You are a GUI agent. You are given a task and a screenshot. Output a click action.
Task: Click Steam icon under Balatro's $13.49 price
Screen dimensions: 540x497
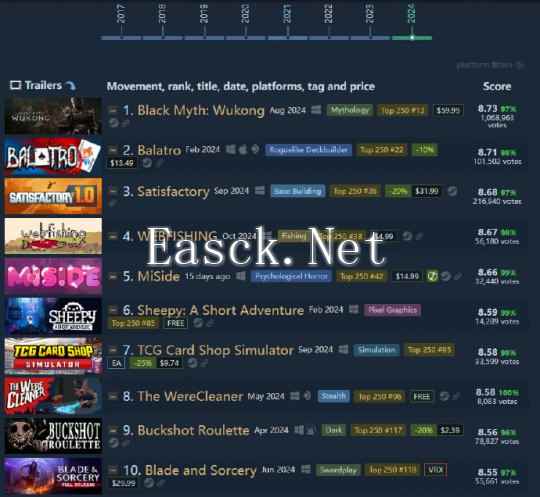click(x=147, y=163)
